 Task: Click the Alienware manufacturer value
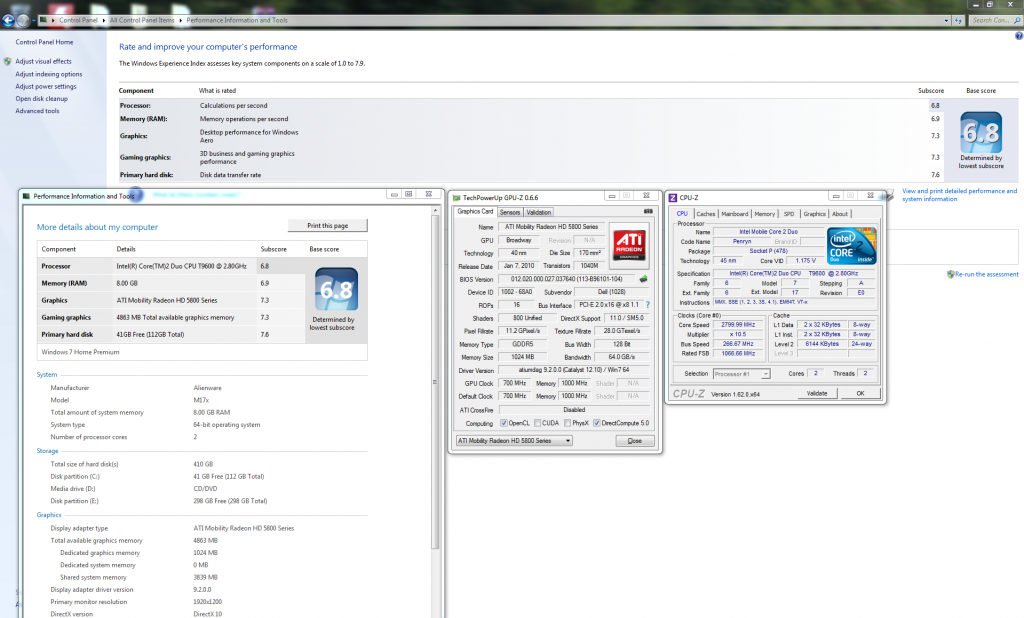click(x=208, y=388)
